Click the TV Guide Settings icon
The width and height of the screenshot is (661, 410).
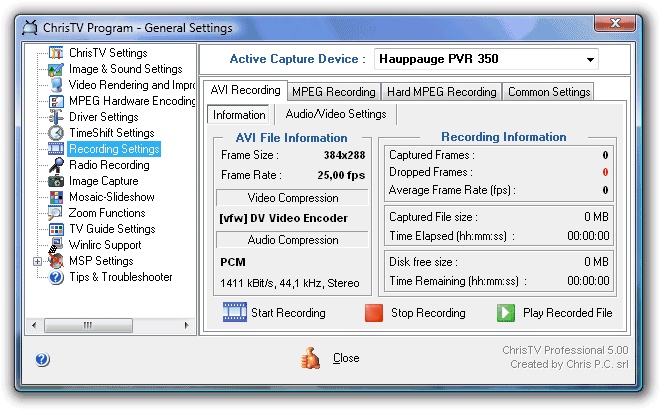pyautogui.click(x=56, y=229)
